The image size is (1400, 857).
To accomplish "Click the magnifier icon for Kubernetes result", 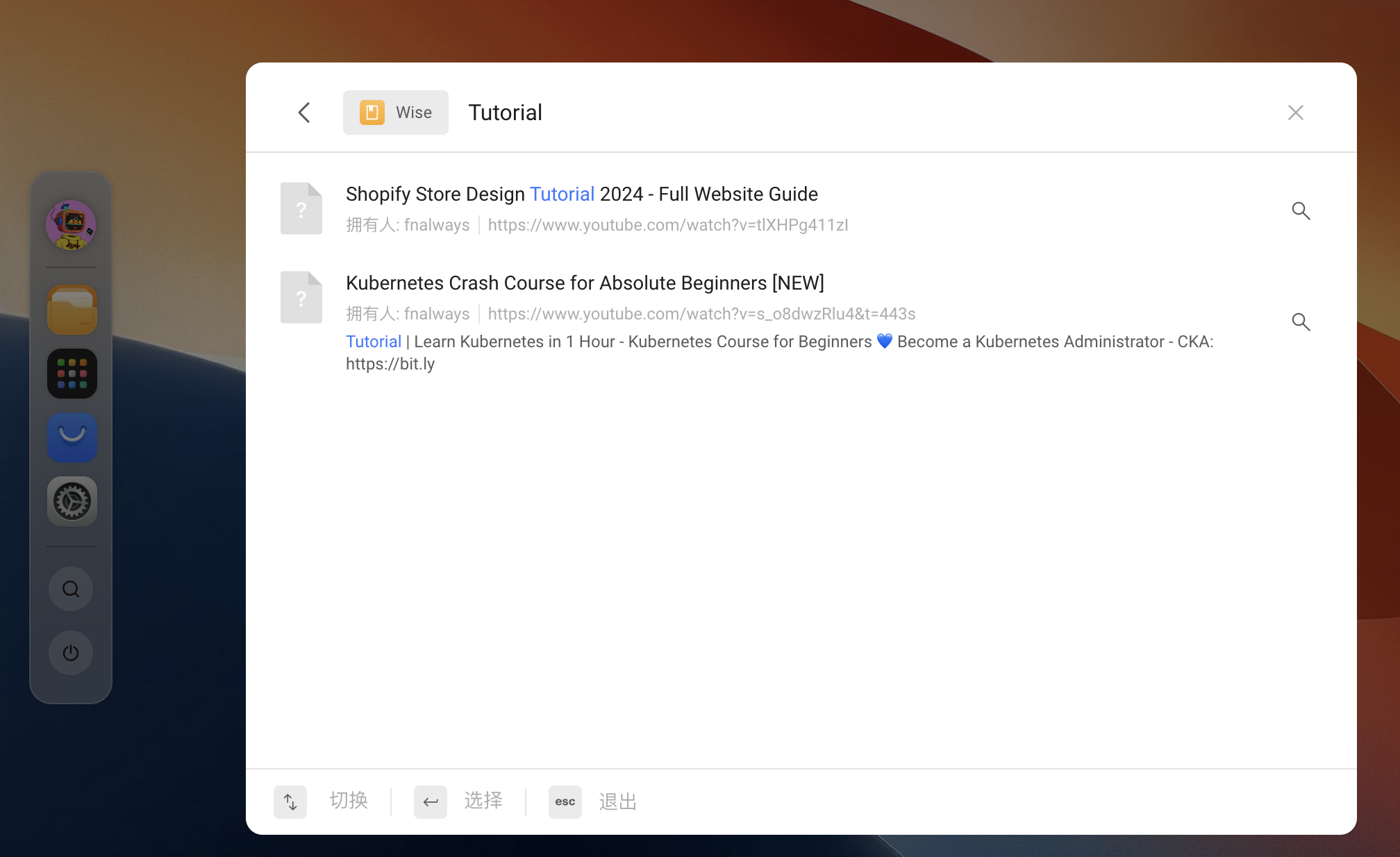I will pos(1301,322).
